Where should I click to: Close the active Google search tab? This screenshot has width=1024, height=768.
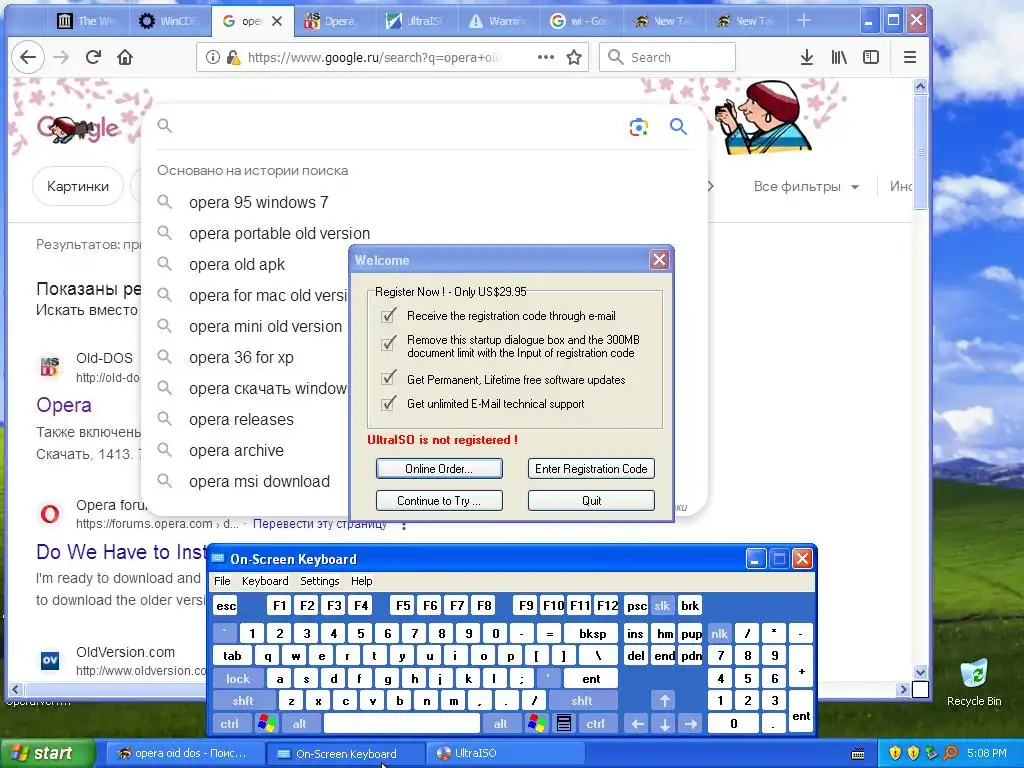[277, 21]
